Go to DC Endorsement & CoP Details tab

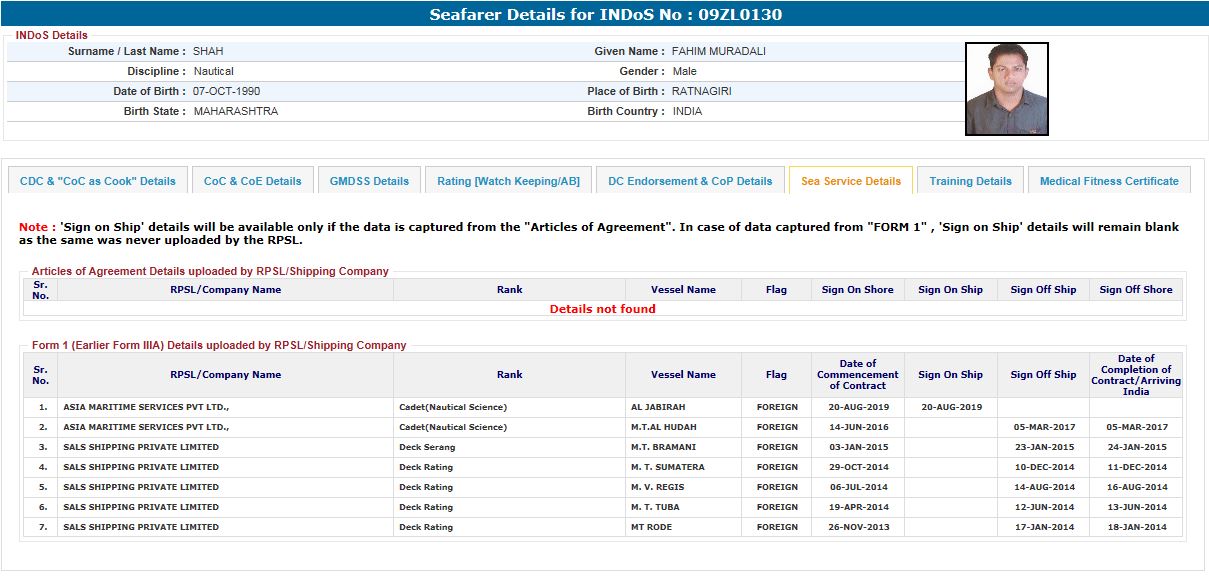point(690,181)
